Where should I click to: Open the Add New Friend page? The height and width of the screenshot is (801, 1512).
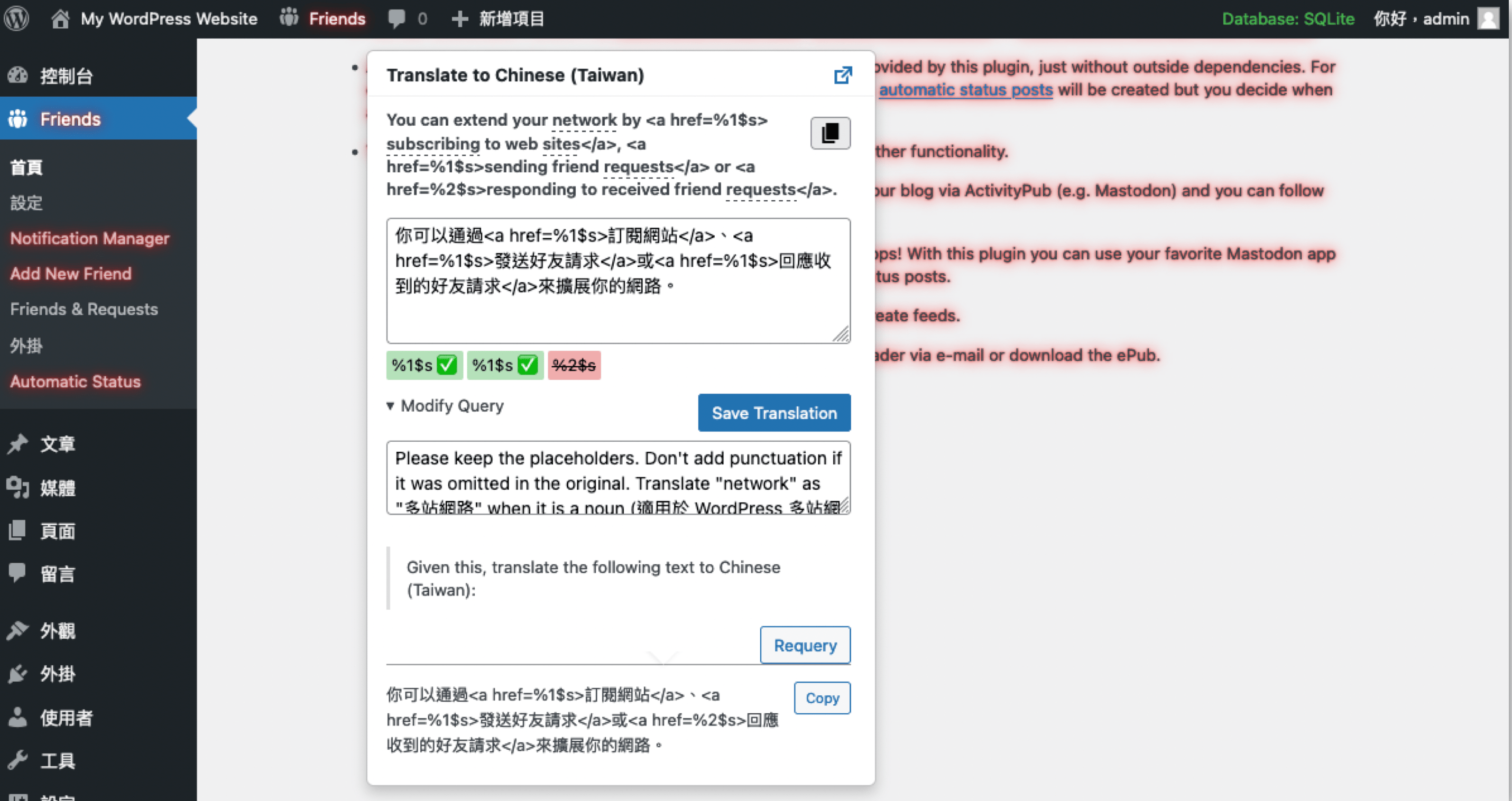coord(70,273)
